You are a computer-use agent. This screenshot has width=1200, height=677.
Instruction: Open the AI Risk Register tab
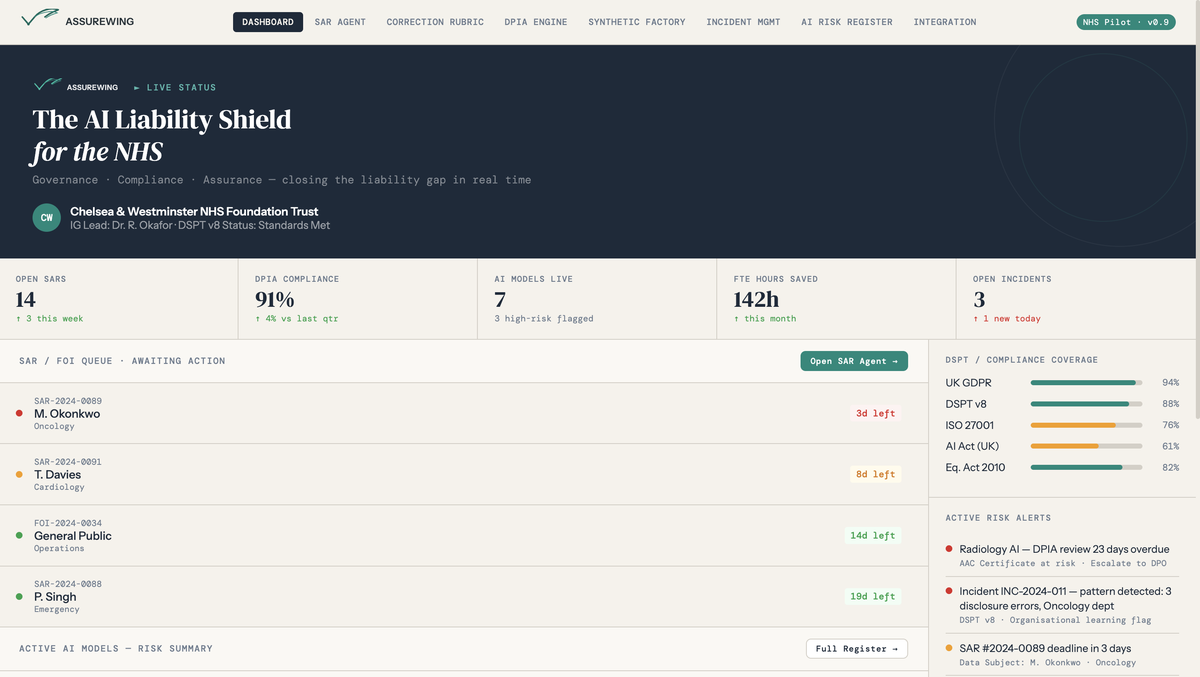click(x=847, y=22)
